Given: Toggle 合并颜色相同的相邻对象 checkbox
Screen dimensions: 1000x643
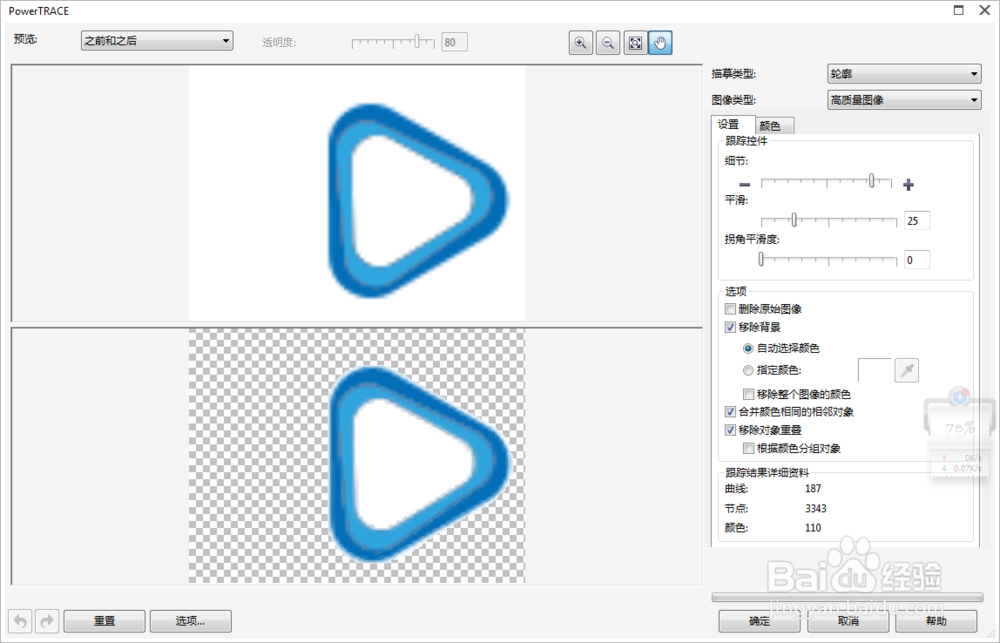Looking at the screenshot, I should click(x=731, y=412).
